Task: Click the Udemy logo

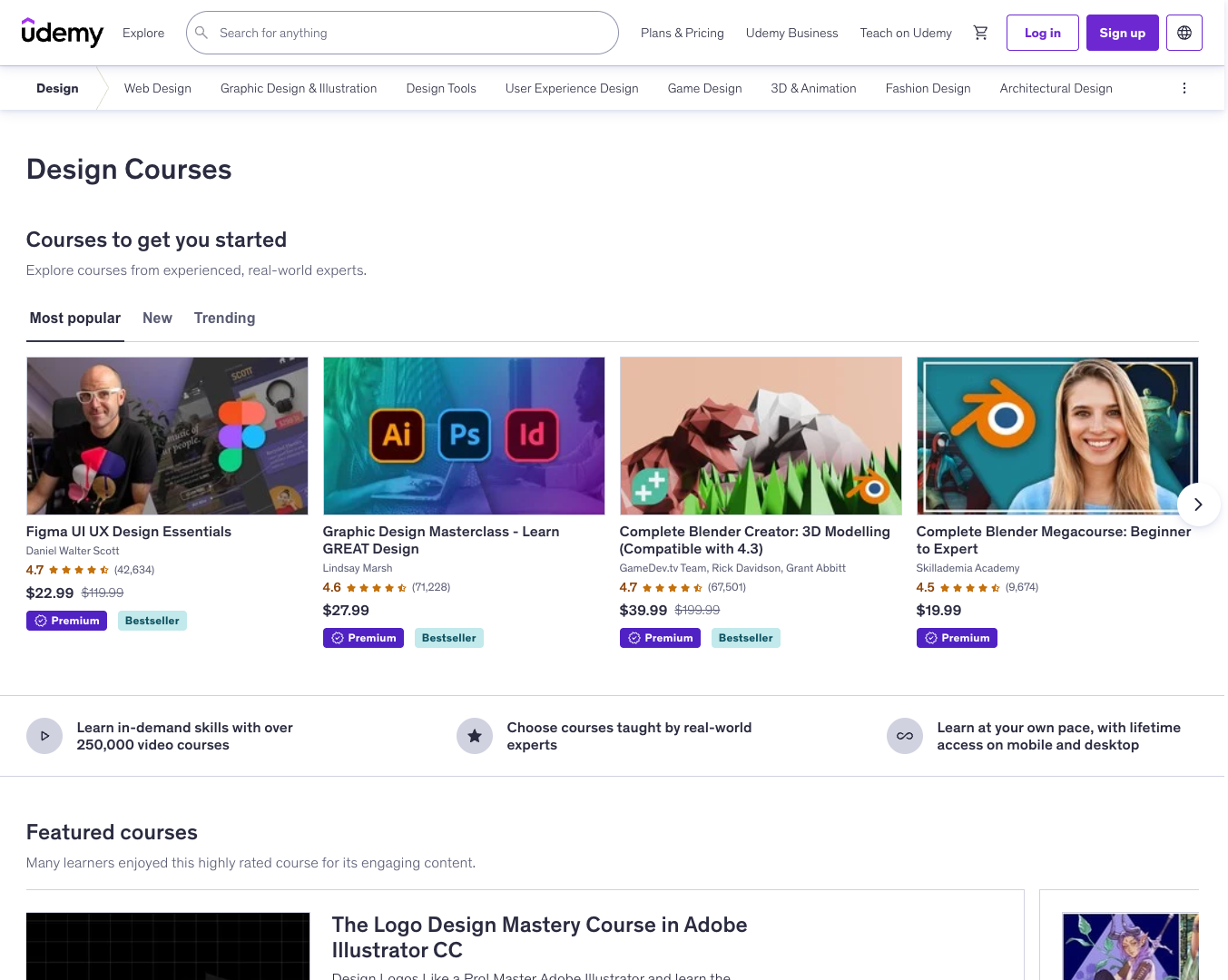Action: pos(63,33)
